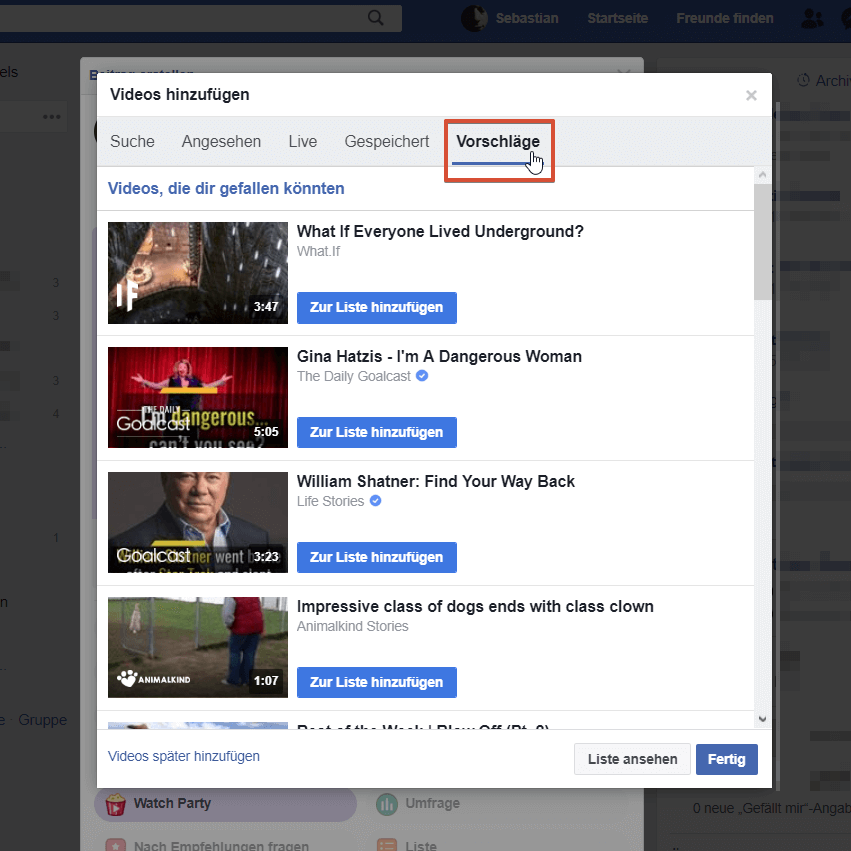Click the Watch Party popcorn icon

click(116, 804)
